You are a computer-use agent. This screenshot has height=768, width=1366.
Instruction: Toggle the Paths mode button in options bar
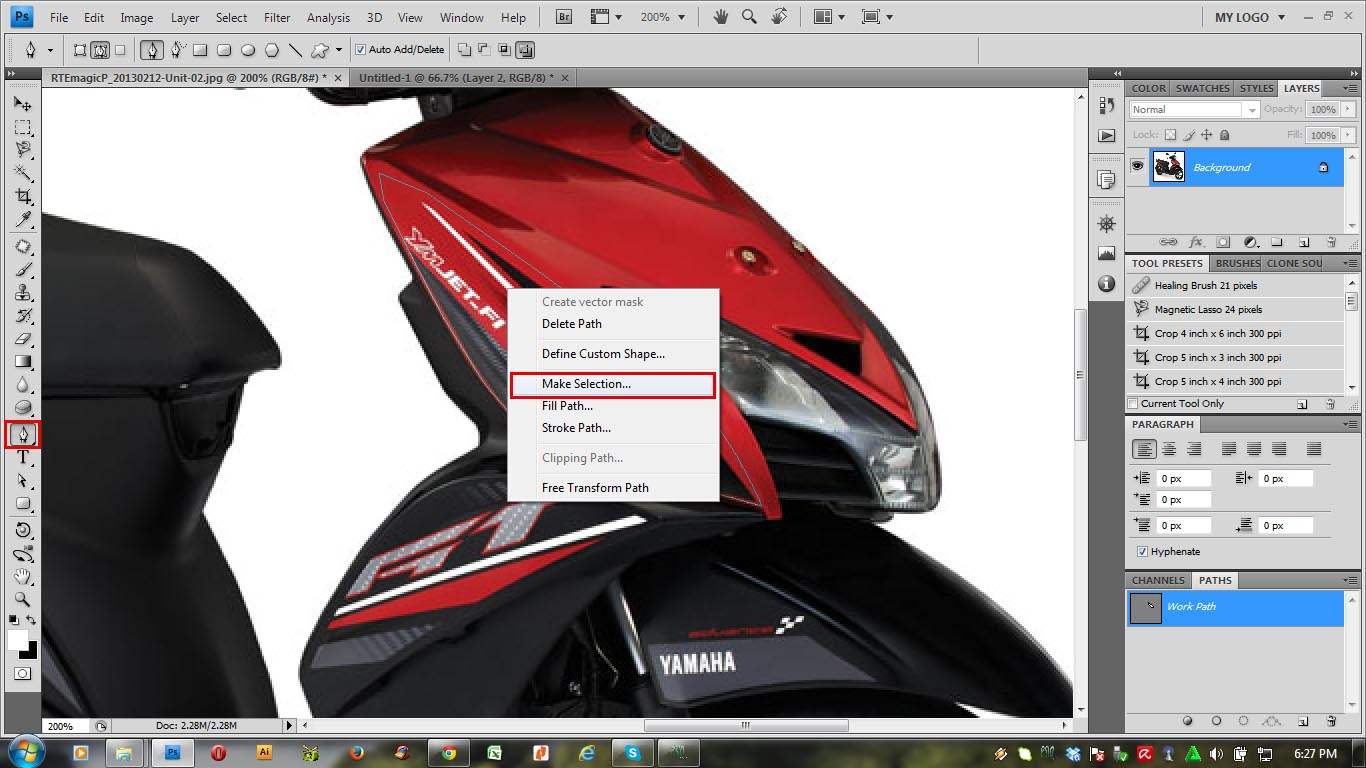click(x=100, y=49)
